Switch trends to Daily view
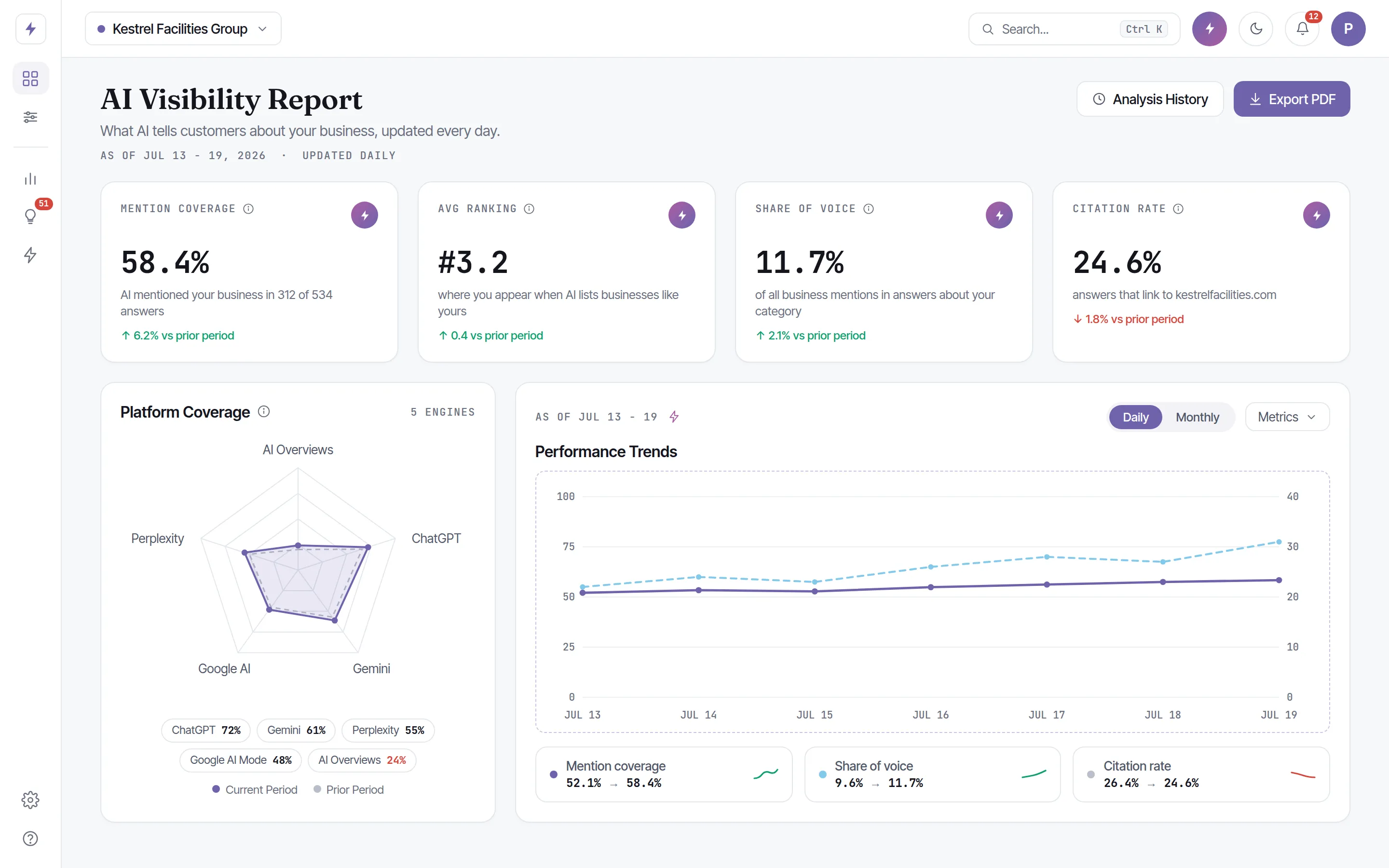 click(1135, 417)
